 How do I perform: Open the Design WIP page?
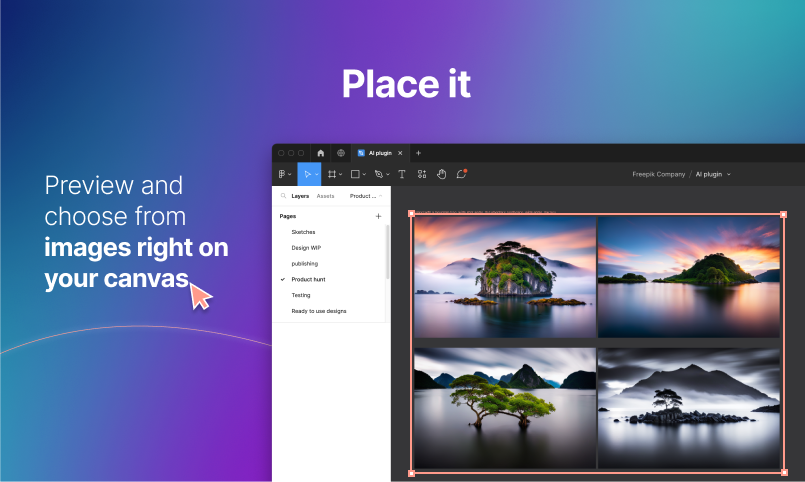[306, 248]
